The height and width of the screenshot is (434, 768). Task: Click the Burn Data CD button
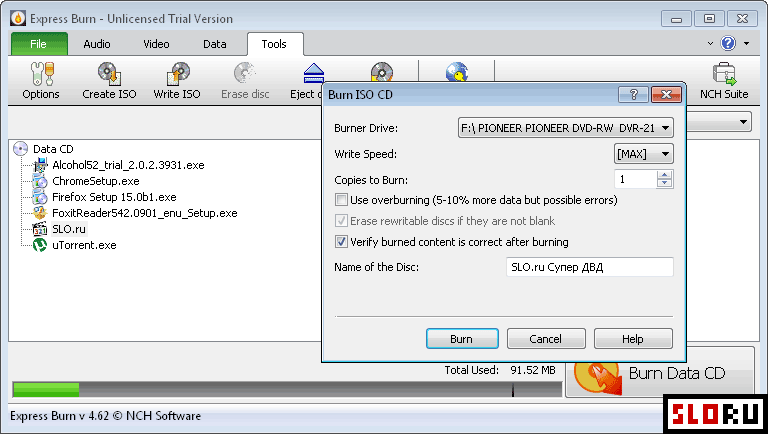pyautogui.click(x=660, y=373)
